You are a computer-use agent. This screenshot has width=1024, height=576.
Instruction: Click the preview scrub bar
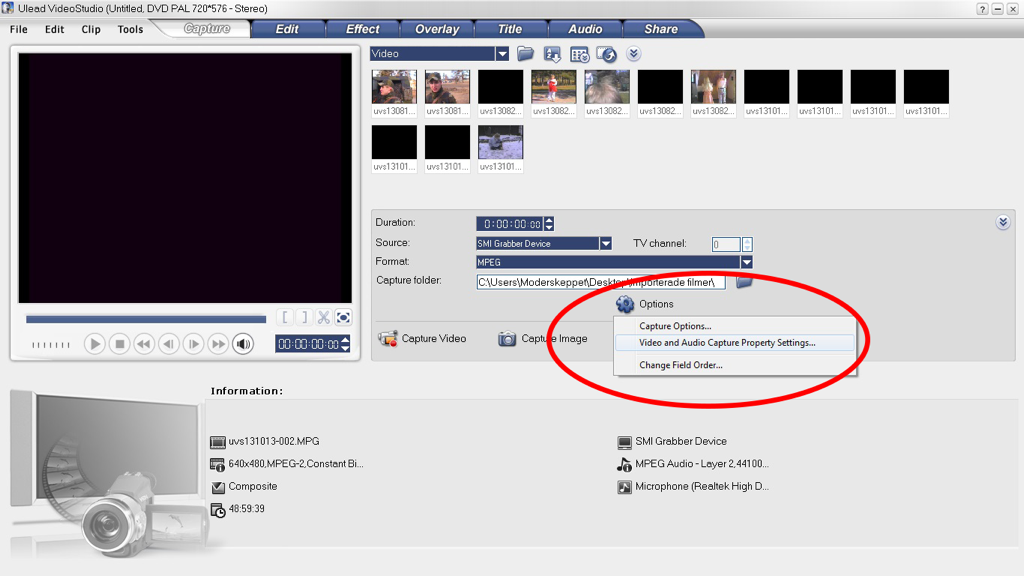[146, 319]
